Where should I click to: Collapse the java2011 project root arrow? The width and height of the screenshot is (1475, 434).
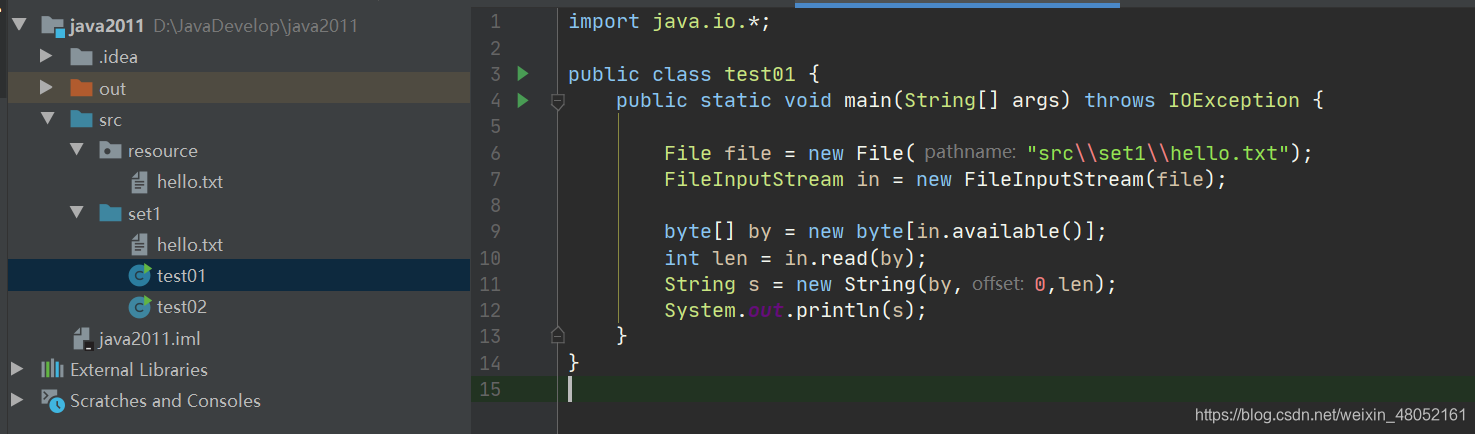click(18, 25)
